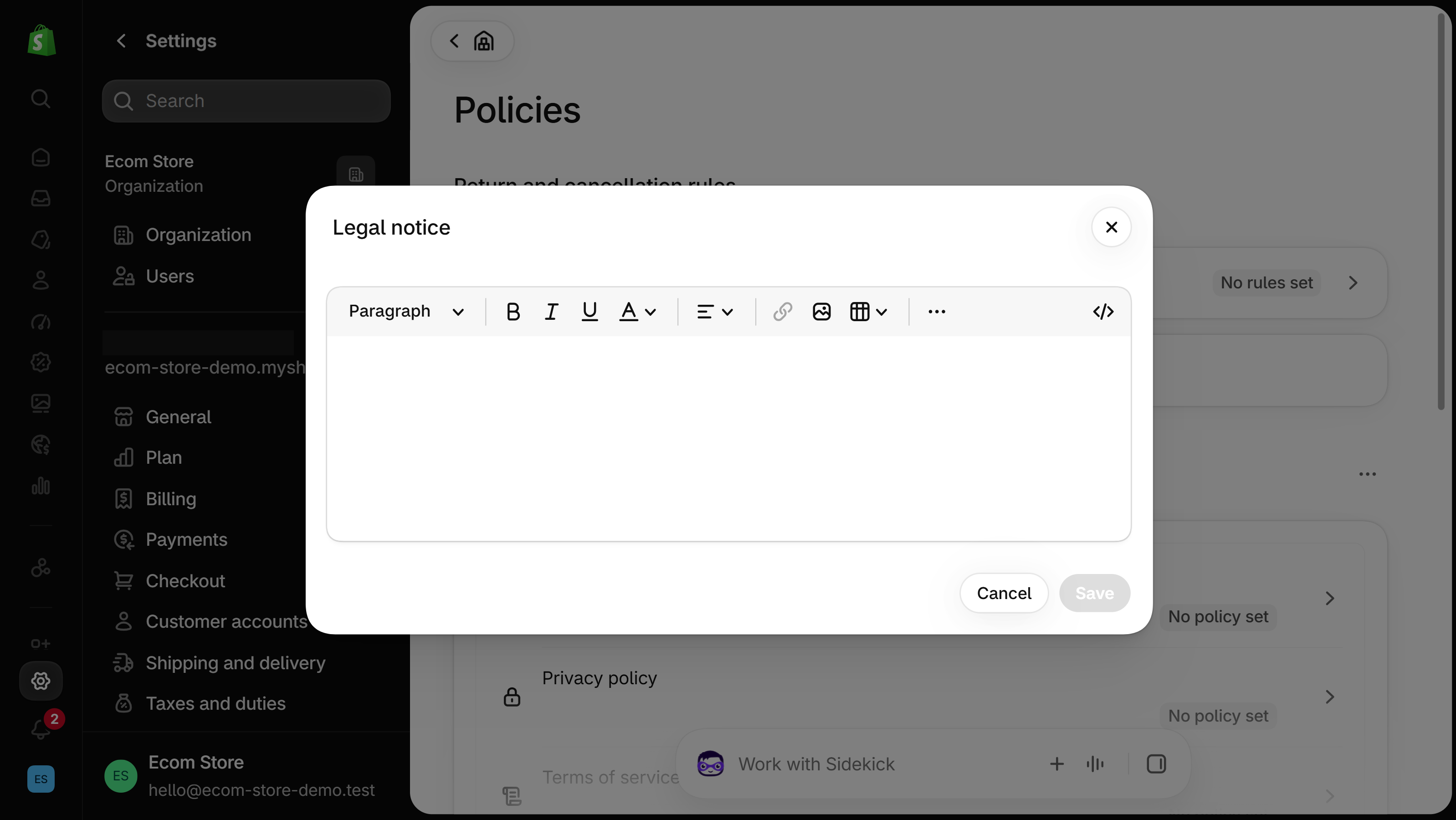
Task: Click the ES account avatar in rail
Action: pyautogui.click(x=41, y=779)
